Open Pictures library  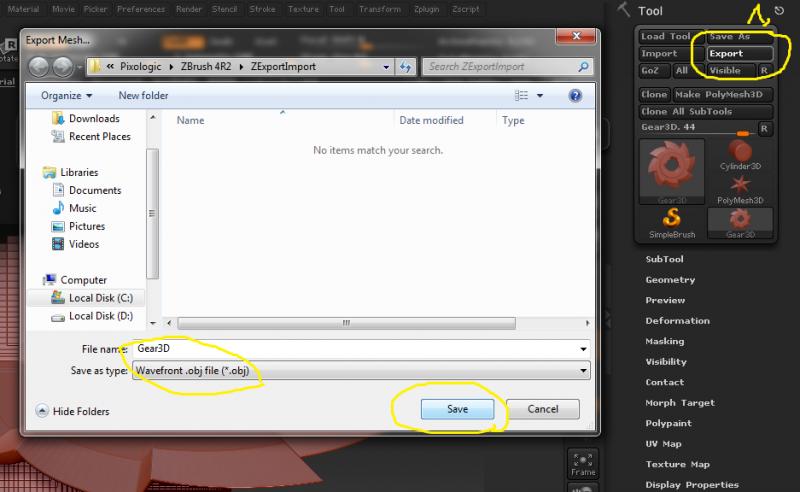[78, 226]
